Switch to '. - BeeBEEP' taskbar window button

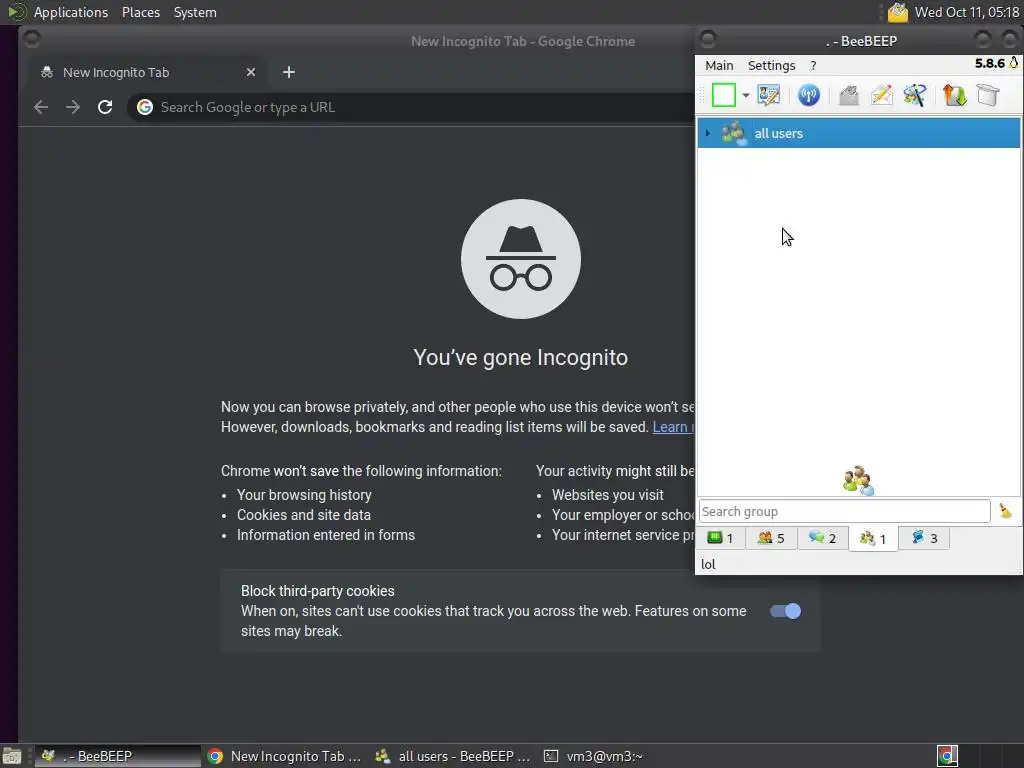click(118, 756)
